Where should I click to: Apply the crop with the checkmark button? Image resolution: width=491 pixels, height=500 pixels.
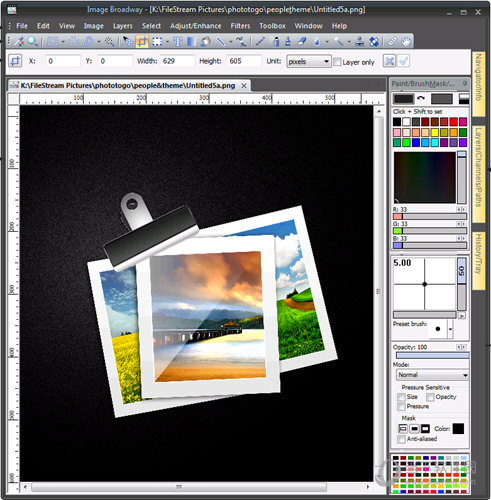[x=403, y=61]
